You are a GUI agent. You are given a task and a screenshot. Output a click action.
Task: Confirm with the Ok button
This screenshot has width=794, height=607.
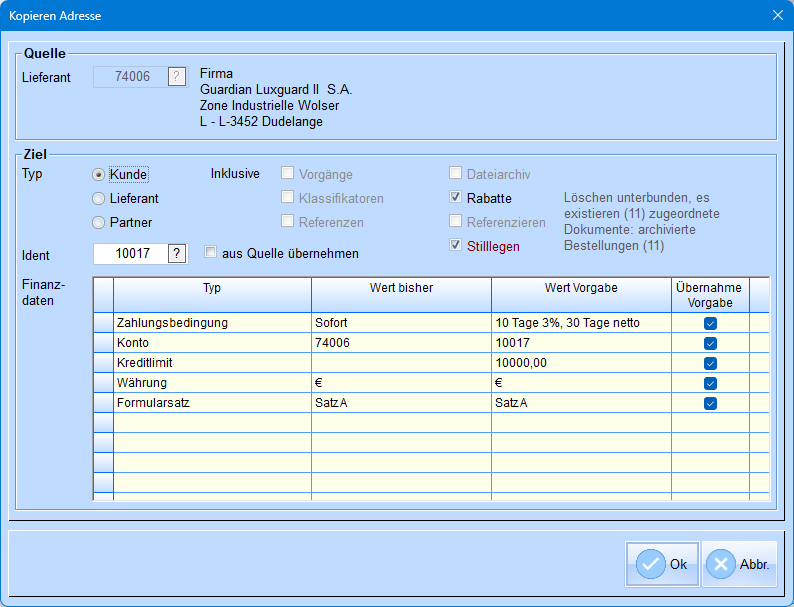pyautogui.click(x=662, y=564)
